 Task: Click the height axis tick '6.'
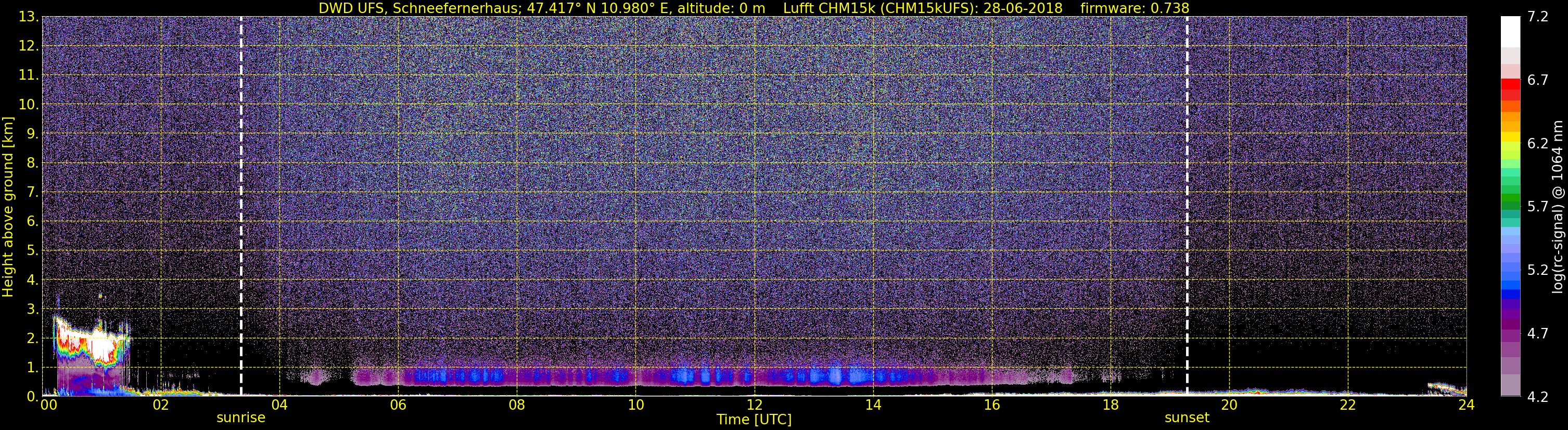(x=33, y=222)
